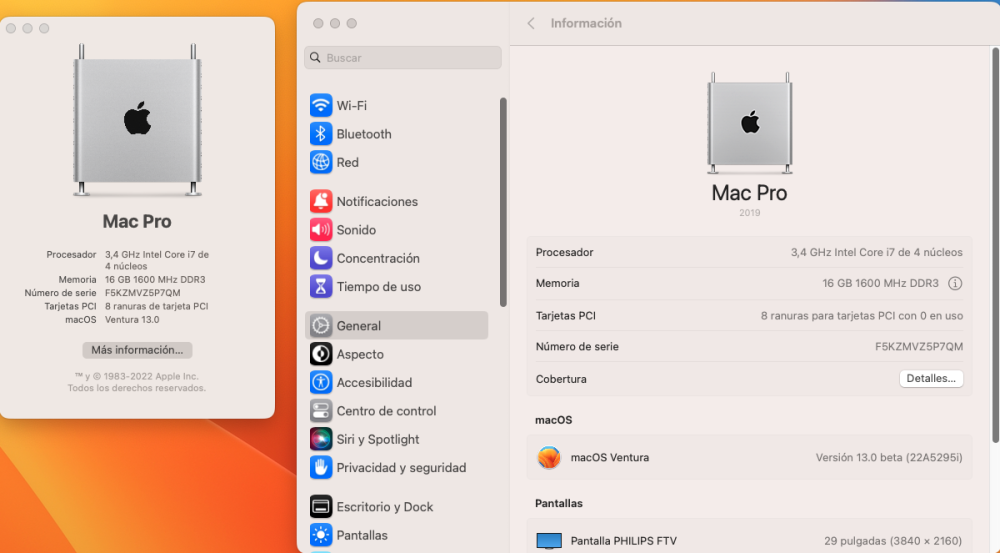Select the Concentración moon icon
Image resolution: width=1000 pixels, height=553 pixels.
click(x=321, y=258)
